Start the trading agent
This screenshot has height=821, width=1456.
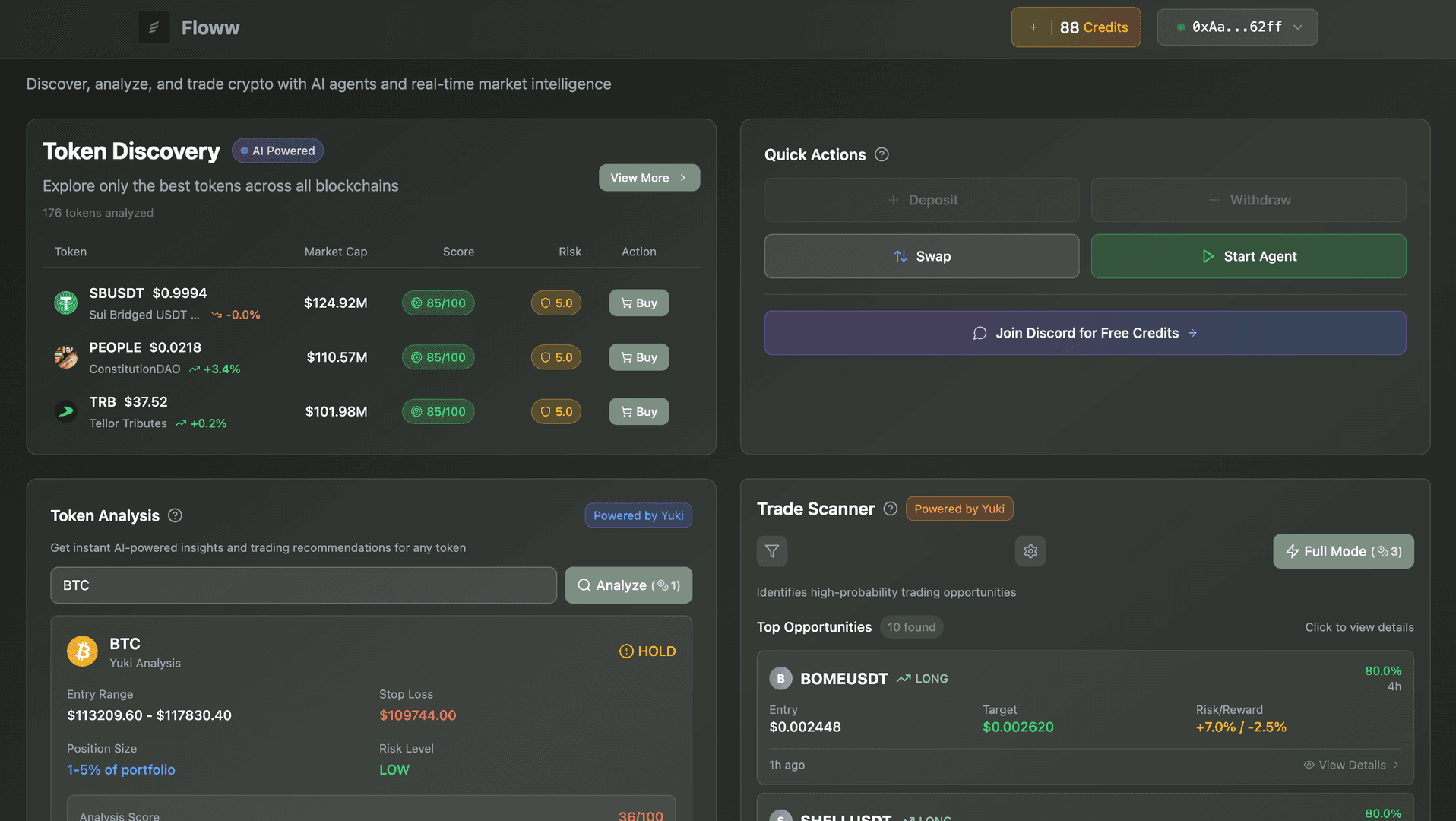[1248, 256]
